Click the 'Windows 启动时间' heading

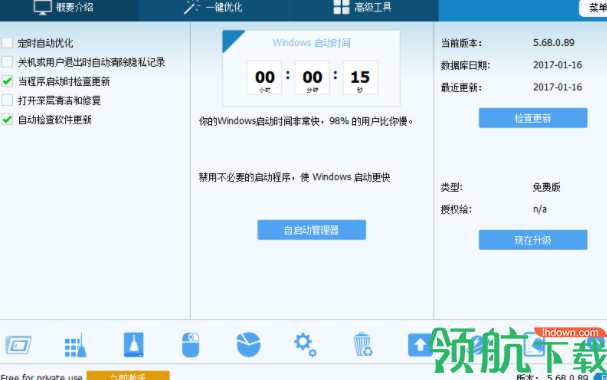tap(311, 43)
